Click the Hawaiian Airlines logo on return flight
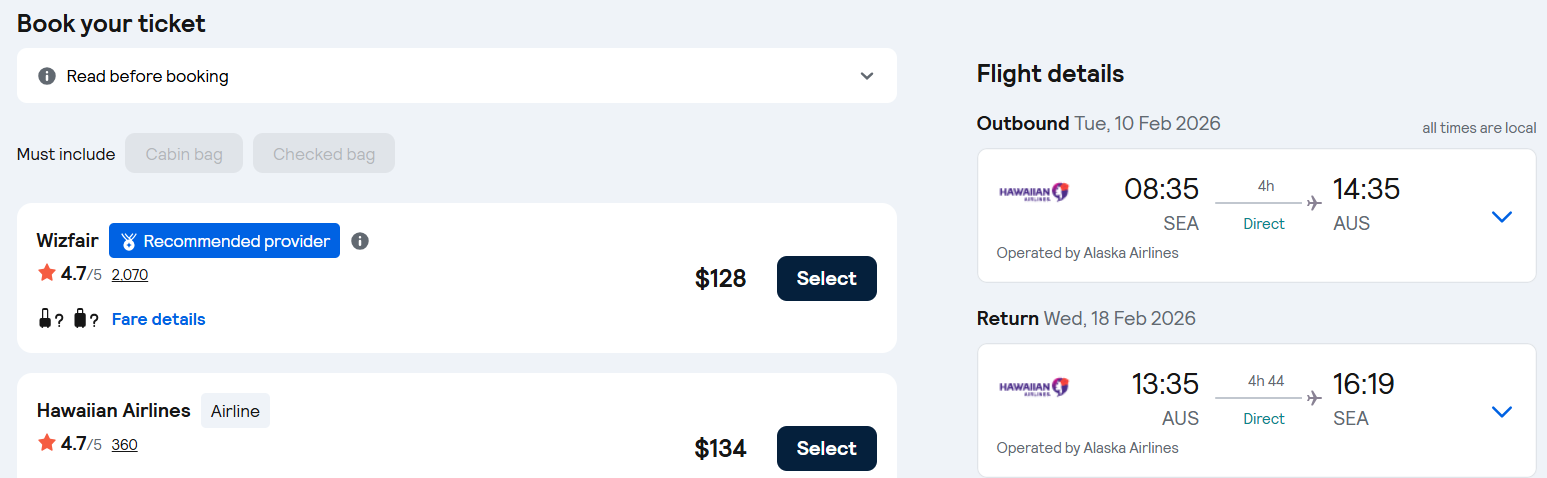Screen dimensions: 1547x478 tap(1034, 387)
